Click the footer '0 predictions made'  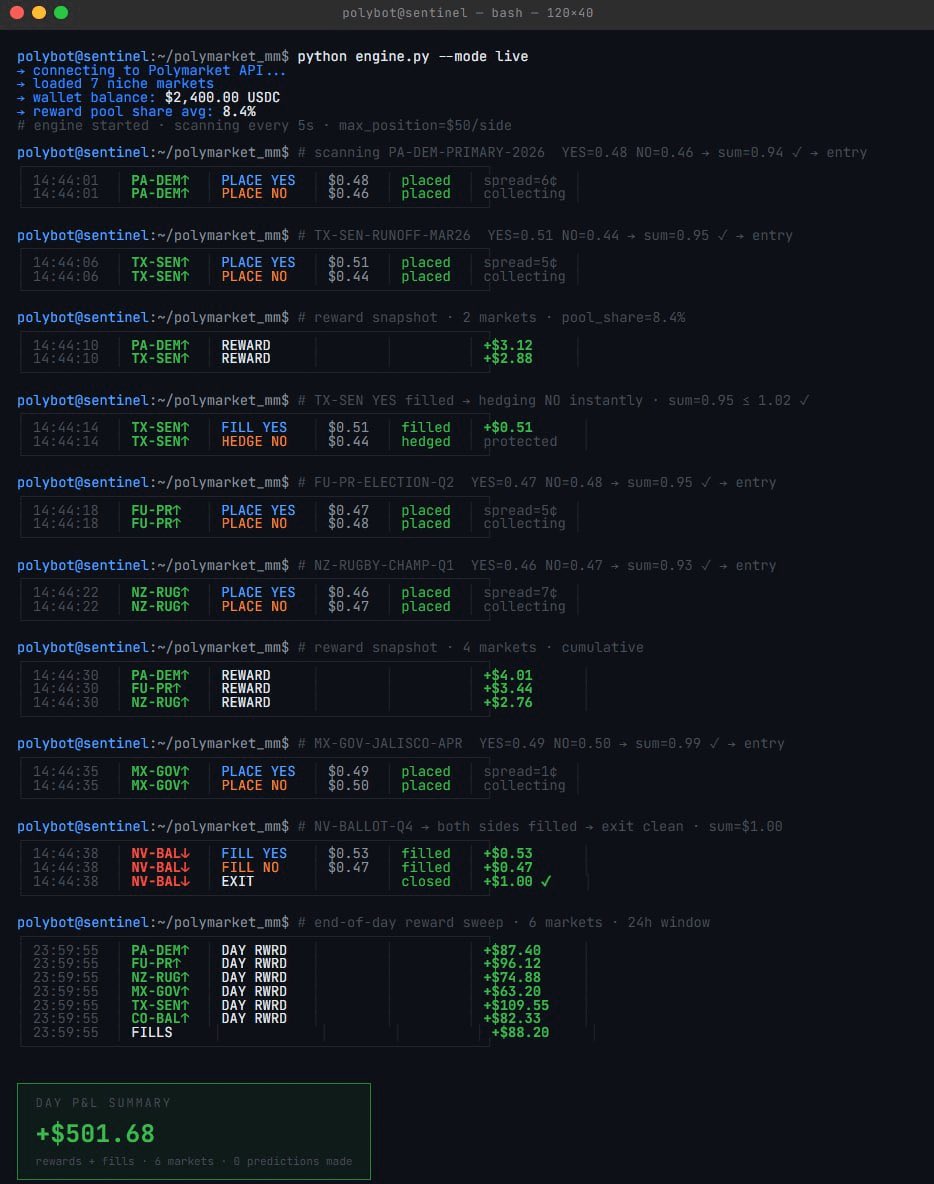pyautogui.click(x=292, y=1161)
